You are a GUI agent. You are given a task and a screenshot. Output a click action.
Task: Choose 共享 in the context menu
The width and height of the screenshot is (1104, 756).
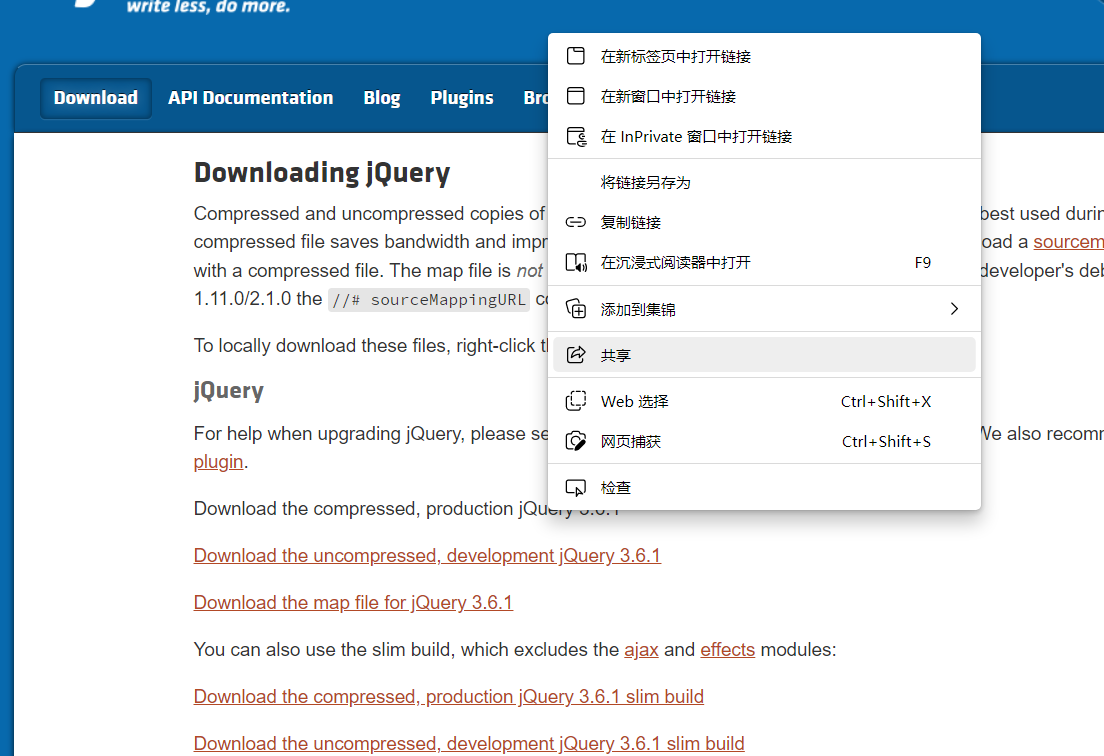pyautogui.click(x=764, y=355)
